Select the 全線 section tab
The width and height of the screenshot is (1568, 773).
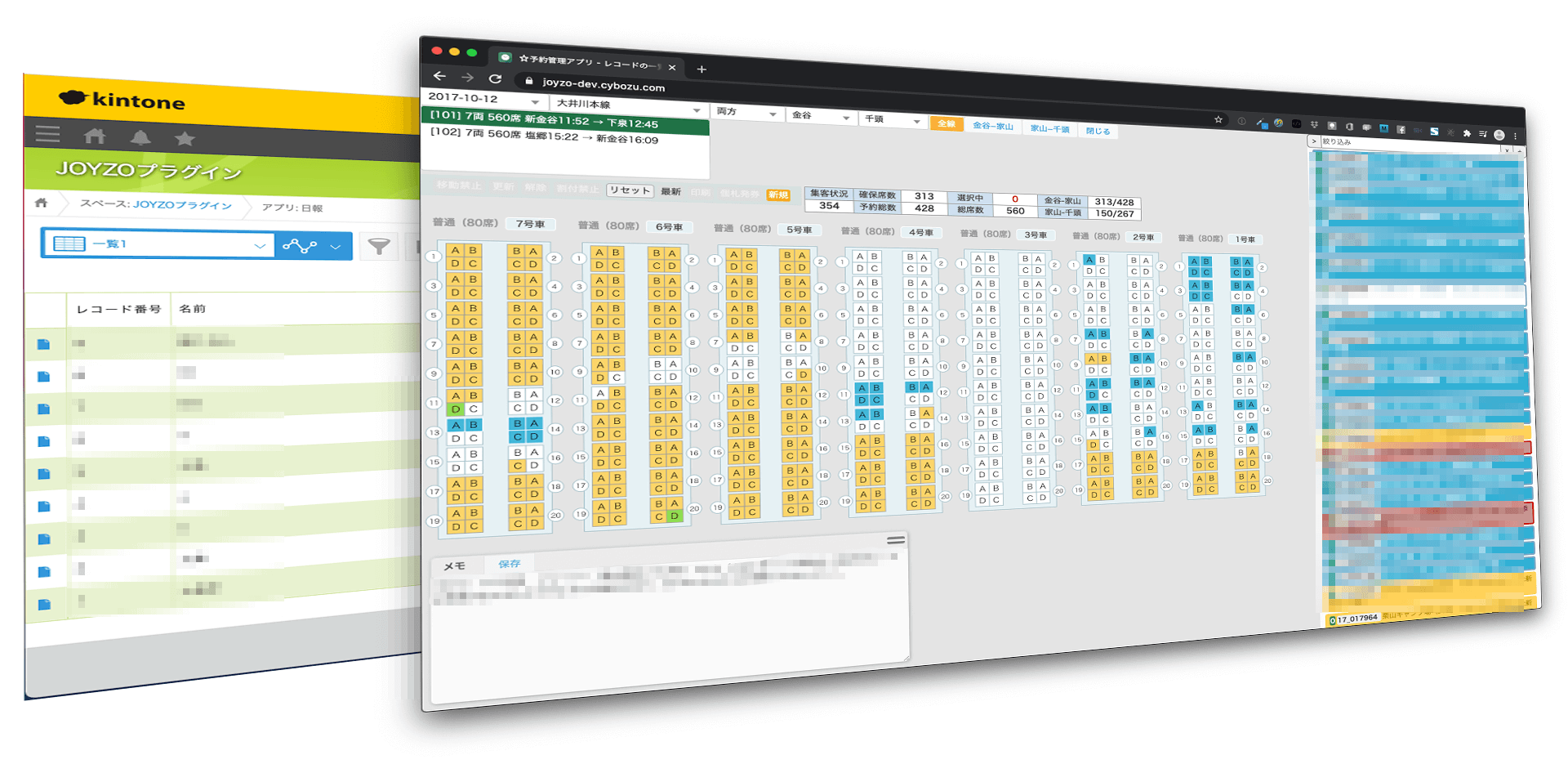coord(947,123)
